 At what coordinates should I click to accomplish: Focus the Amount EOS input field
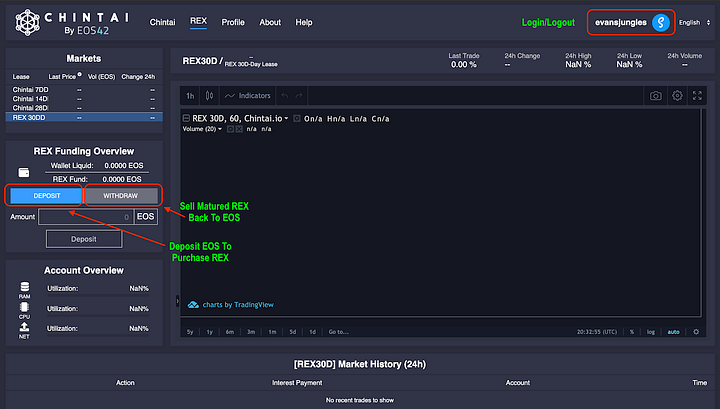click(86, 217)
